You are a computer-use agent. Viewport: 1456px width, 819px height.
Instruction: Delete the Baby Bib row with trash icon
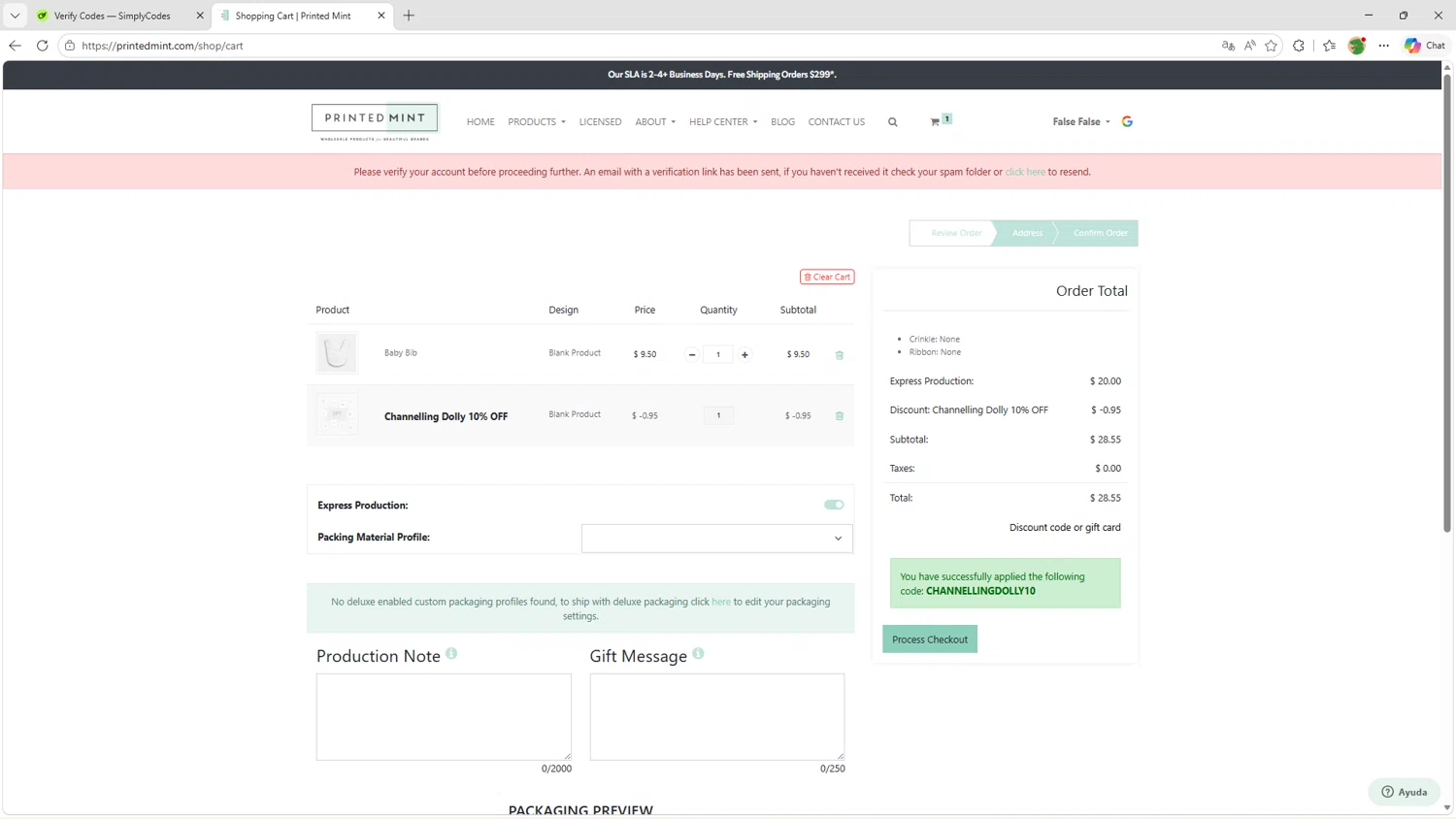tap(840, 355)
